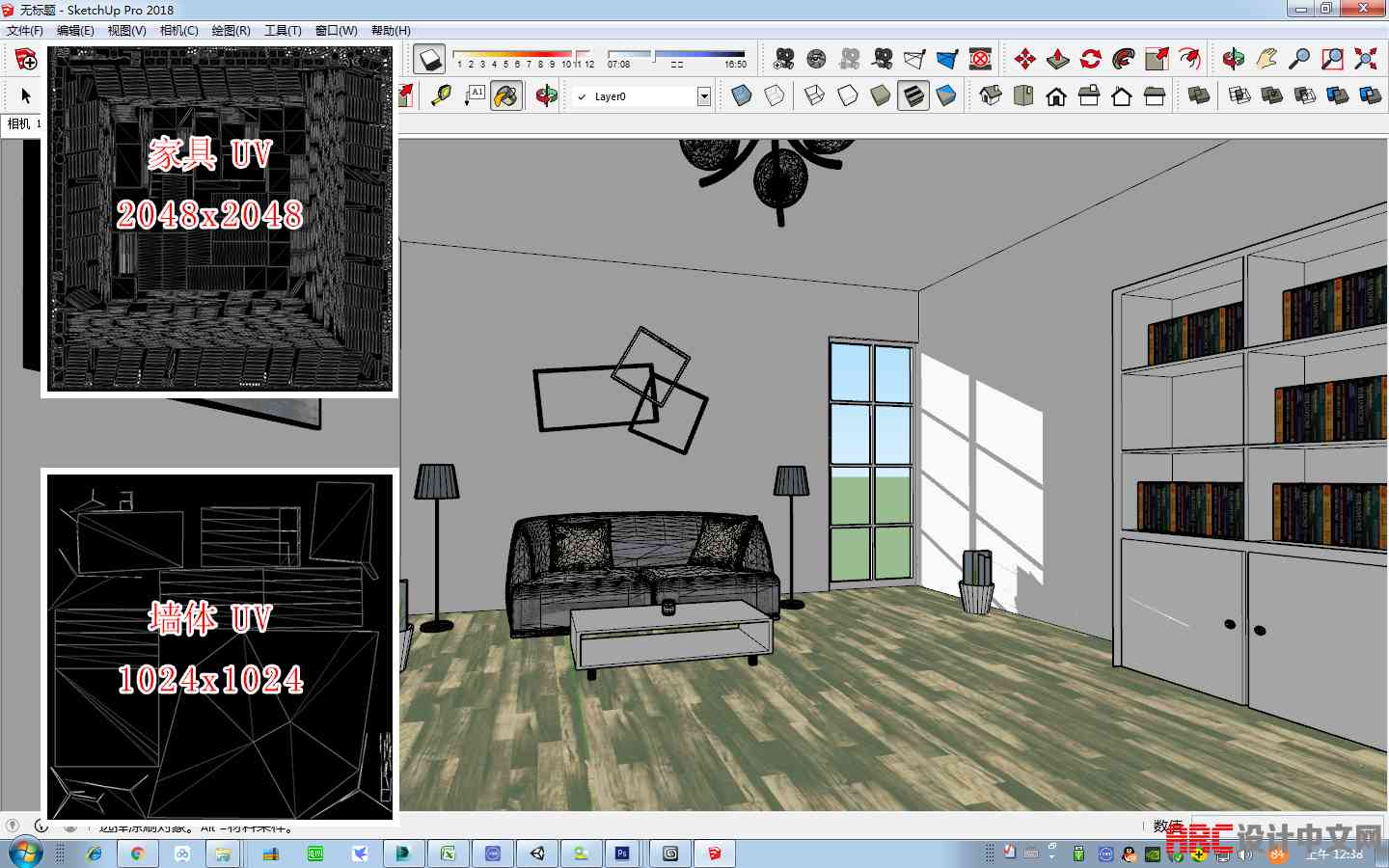This screenshot has height=868, width=1389.
Task: Click the Zoom Extents icon
Action: [x=1365, y=59]
